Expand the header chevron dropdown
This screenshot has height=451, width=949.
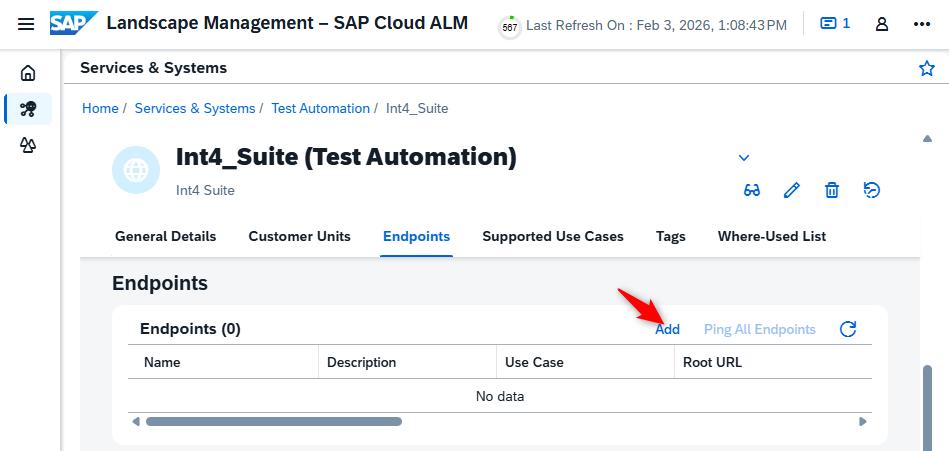[x=744, y=158]
